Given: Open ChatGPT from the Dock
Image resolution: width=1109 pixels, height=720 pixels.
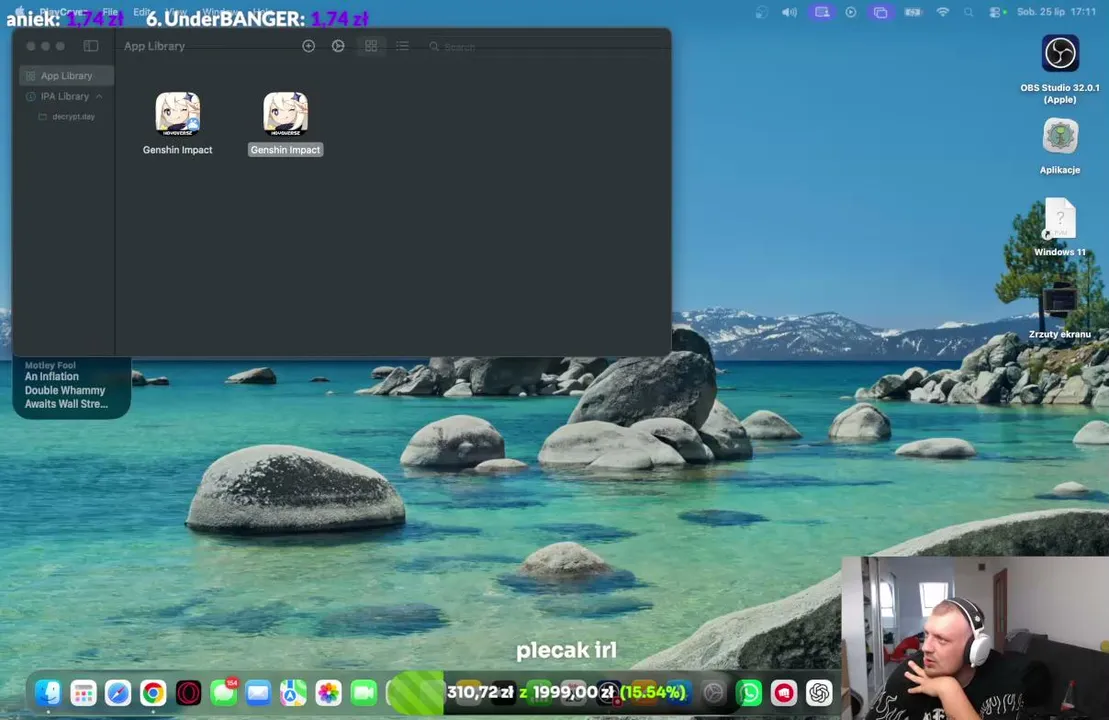Looking at the screenshot, I should tap(819, 693).
